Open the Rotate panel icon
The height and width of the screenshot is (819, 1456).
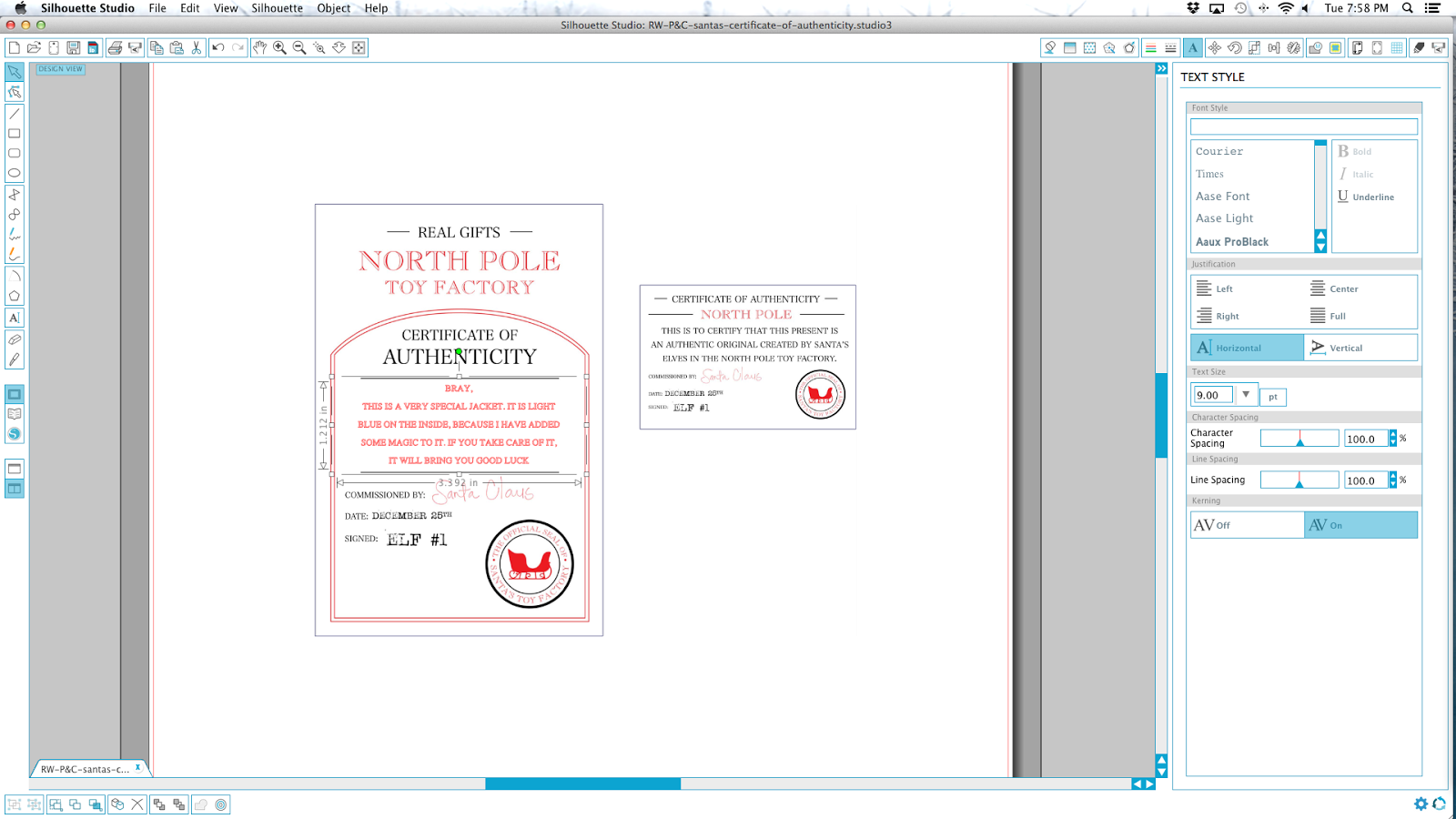point(1235,47)
